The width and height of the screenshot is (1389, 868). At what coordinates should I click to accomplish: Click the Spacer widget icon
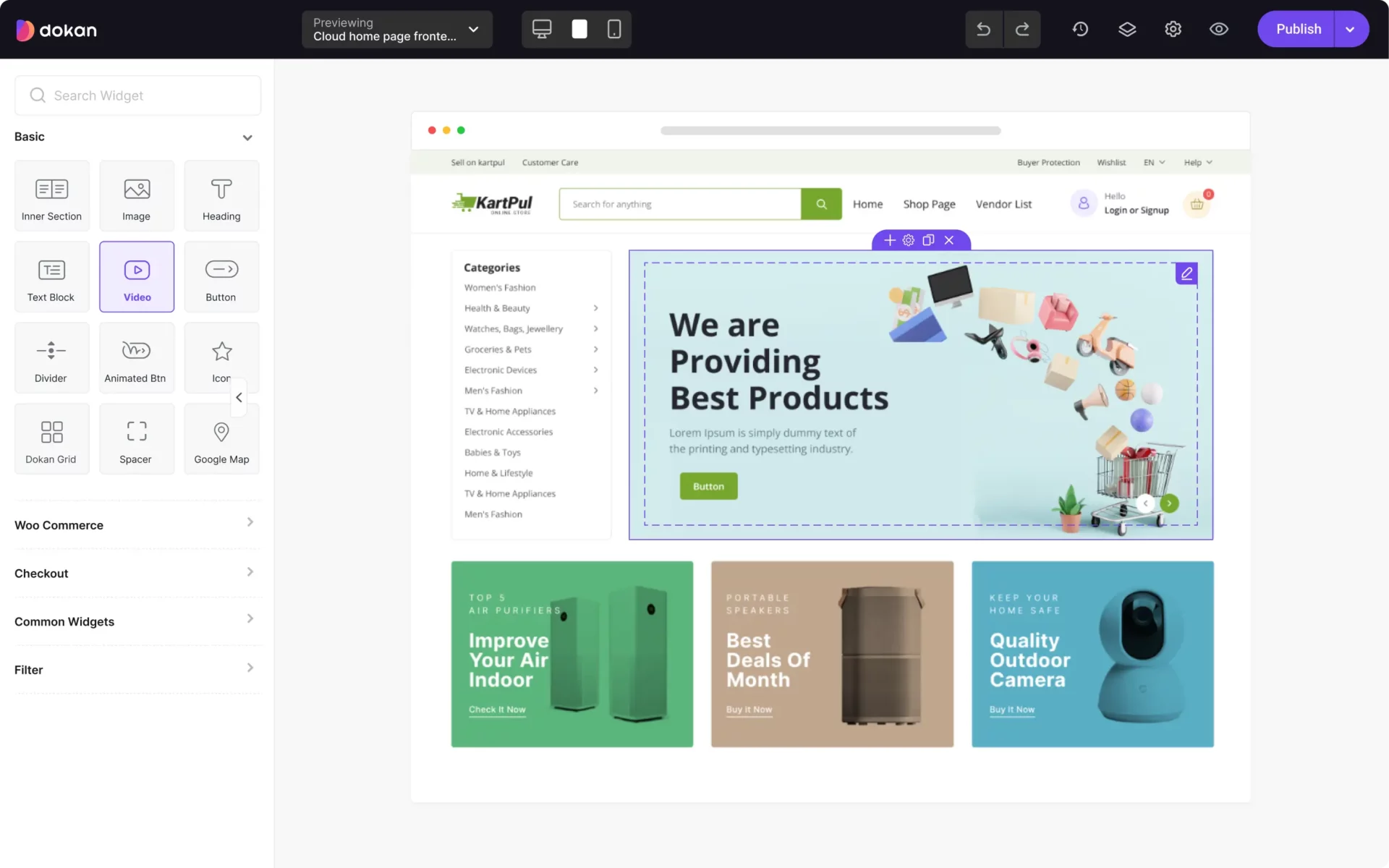pyautogui.click(x=136, y=438)
